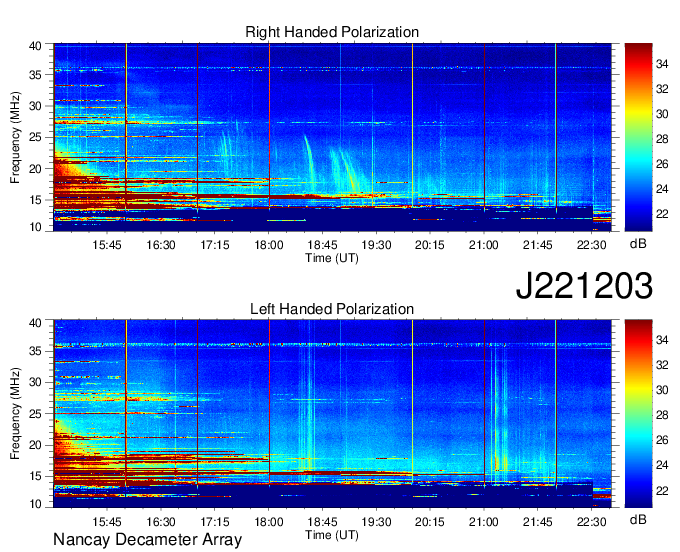Click 20:15 tick on right-handed time axis

(430, 245)
